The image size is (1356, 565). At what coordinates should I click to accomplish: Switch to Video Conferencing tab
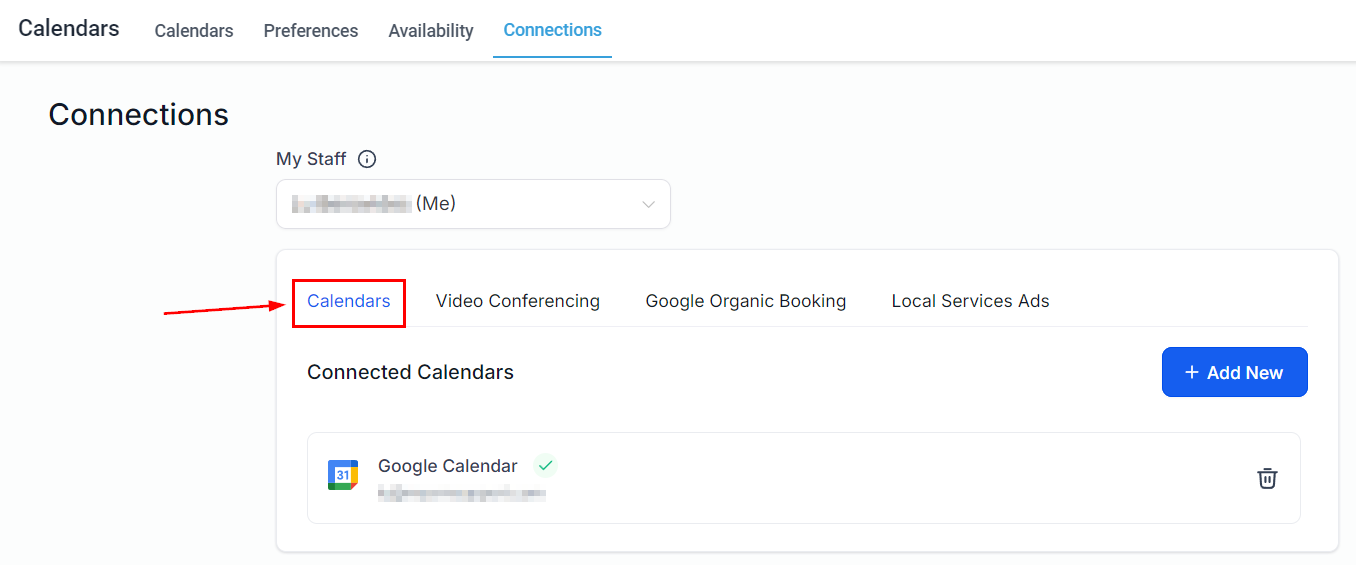(518, 301)
